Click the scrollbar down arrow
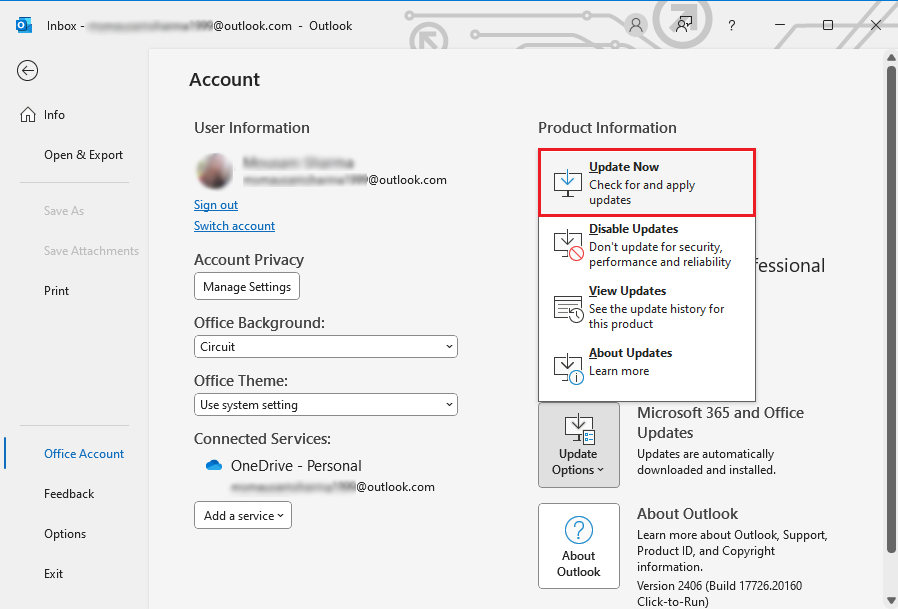This screenshot has width=898, height=609. point(891,600)
